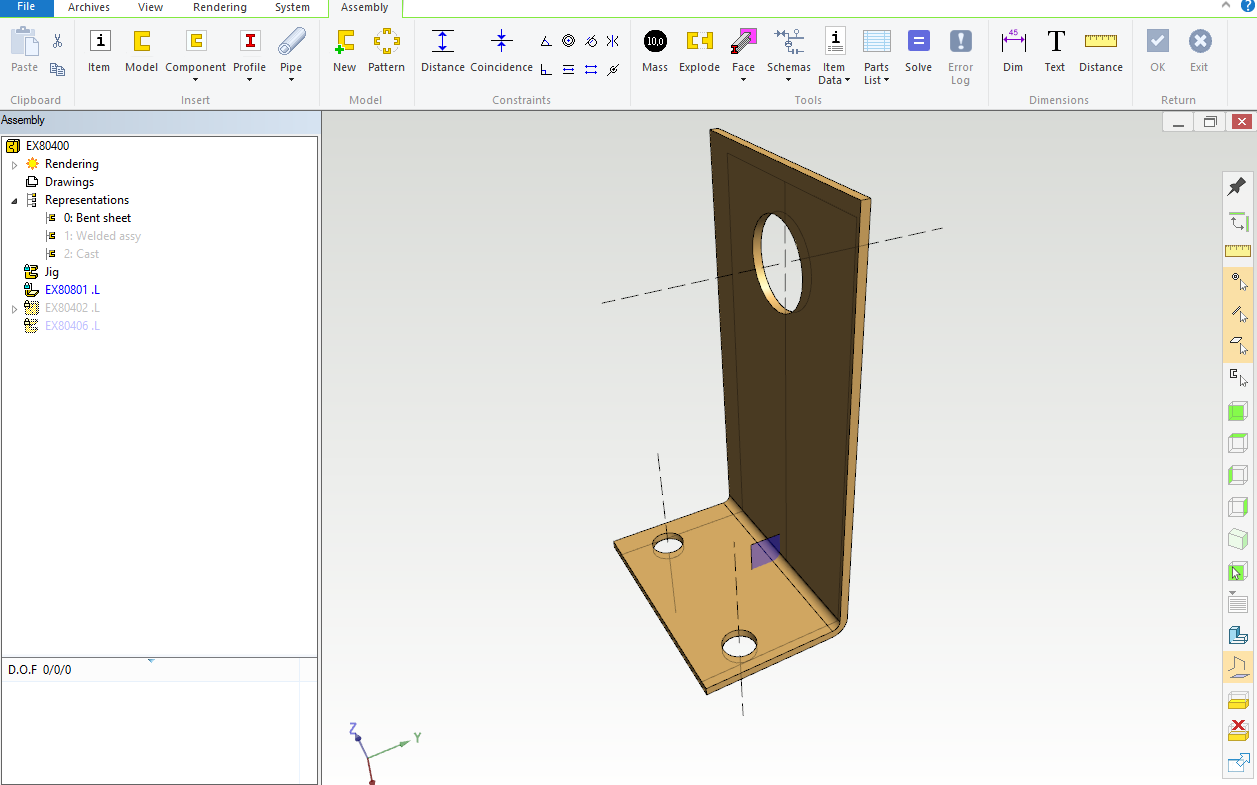Select the 0: Bent sheet representation
The width and height of the screenshot is (1257, 785).
97,218
